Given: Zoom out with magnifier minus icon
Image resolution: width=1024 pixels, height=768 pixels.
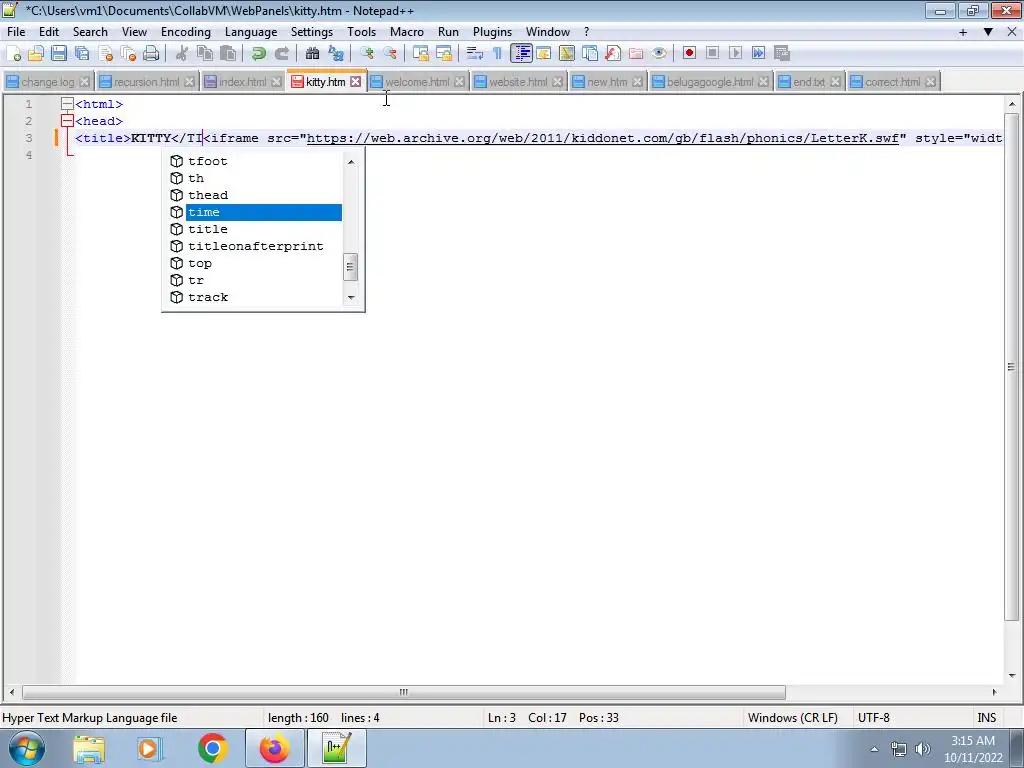Looking at the screenshot, I should (x=390, y=54).
